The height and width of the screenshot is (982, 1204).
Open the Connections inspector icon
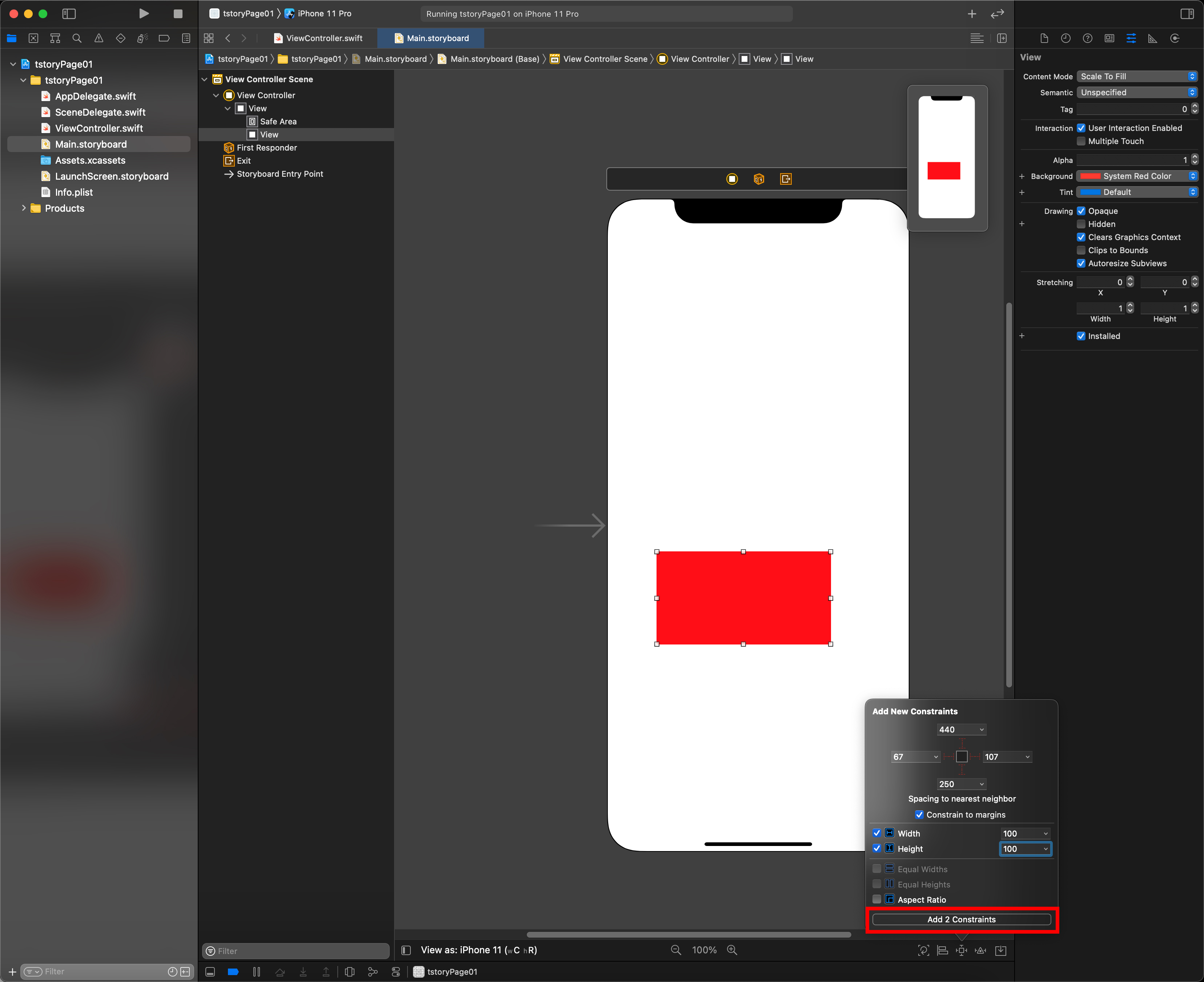click(x=1175, y=39)
